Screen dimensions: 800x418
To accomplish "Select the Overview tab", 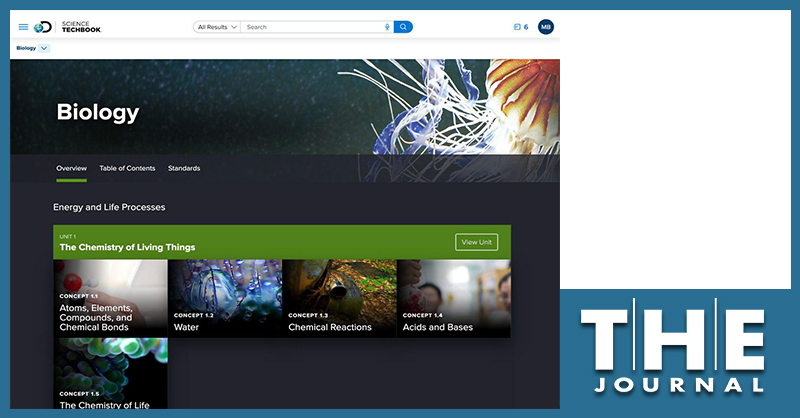I will coord(71,168).
